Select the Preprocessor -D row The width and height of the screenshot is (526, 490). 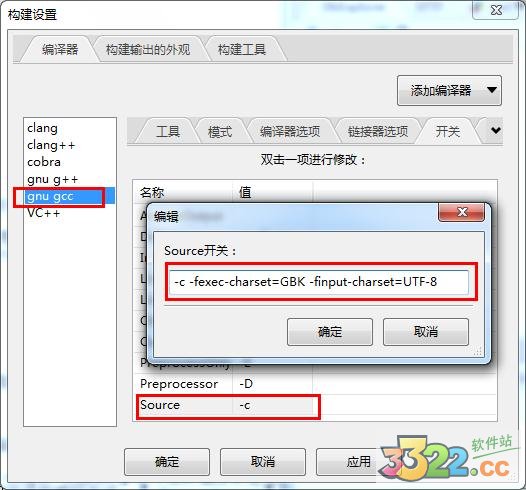tap(315, 384)
